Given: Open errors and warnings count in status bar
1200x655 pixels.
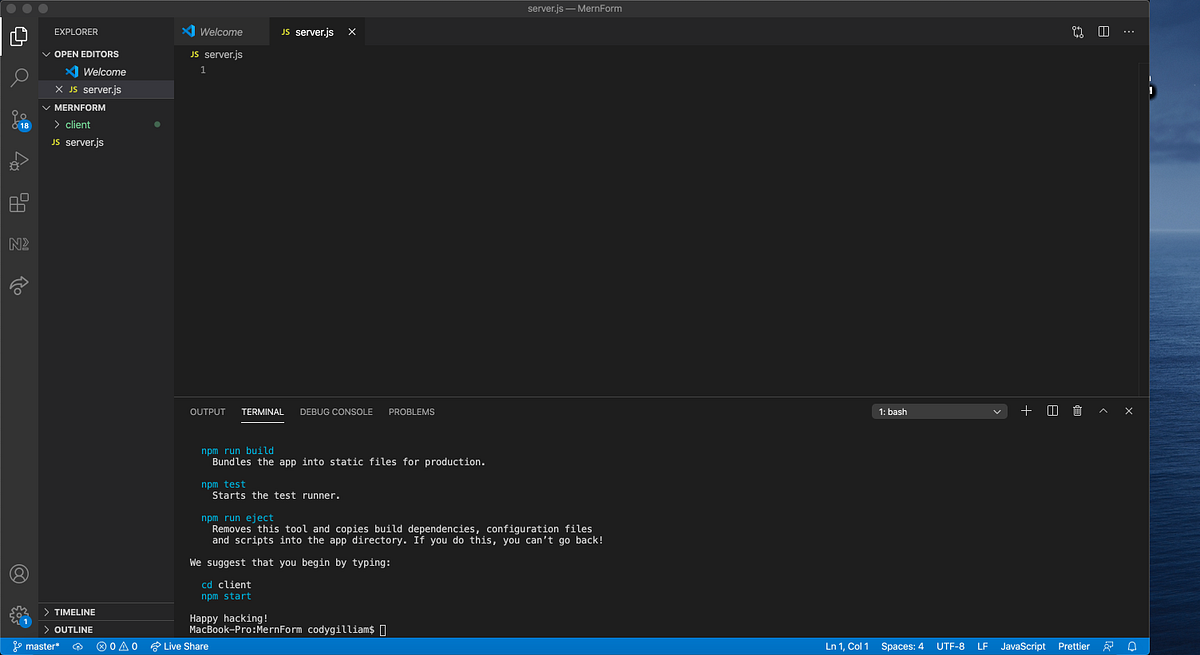Looking at the screenshot, I should coord(117,647).
